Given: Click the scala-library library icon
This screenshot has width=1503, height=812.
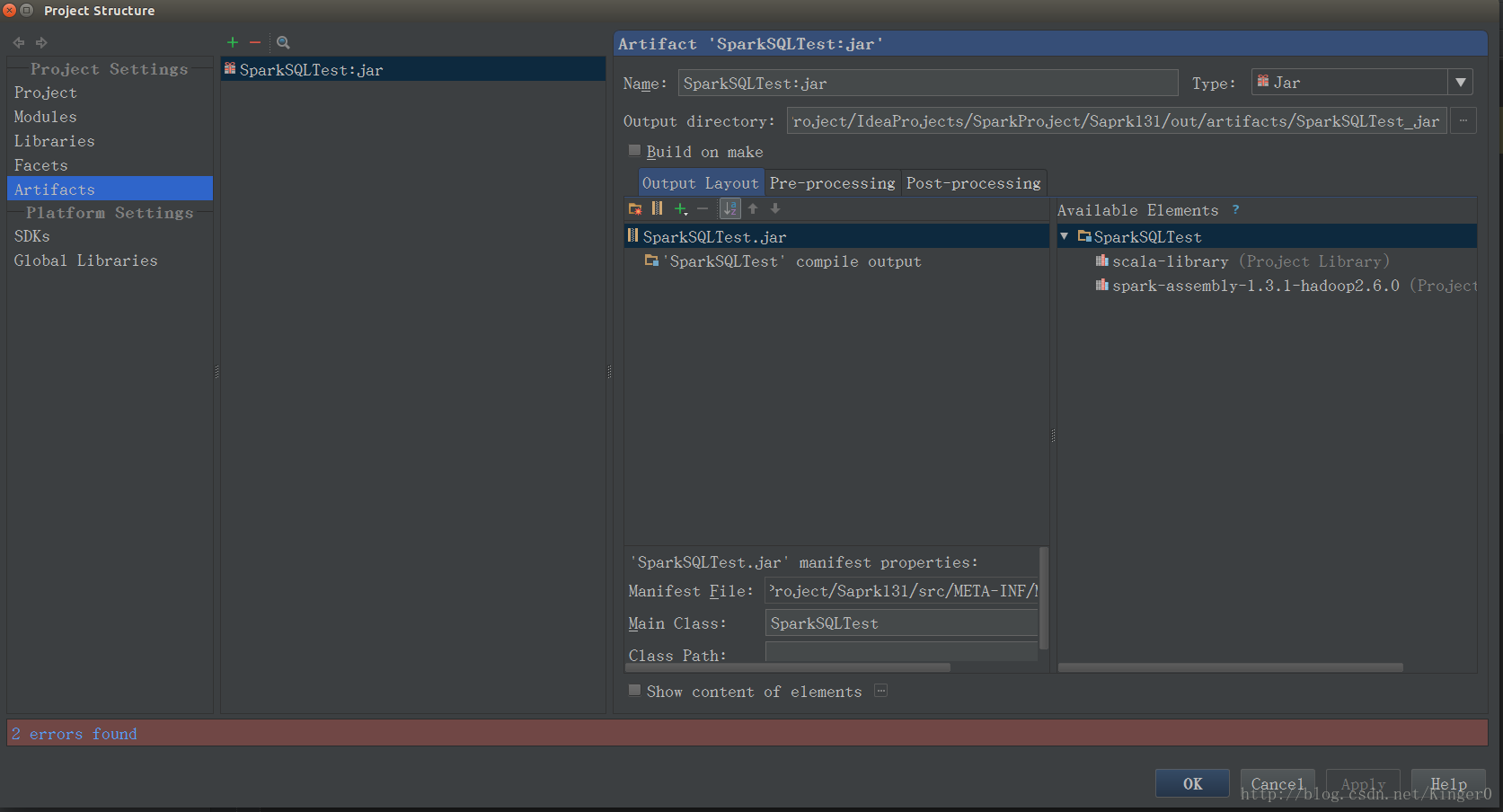Looking at the screenshot, I should tap(1101, 260).
